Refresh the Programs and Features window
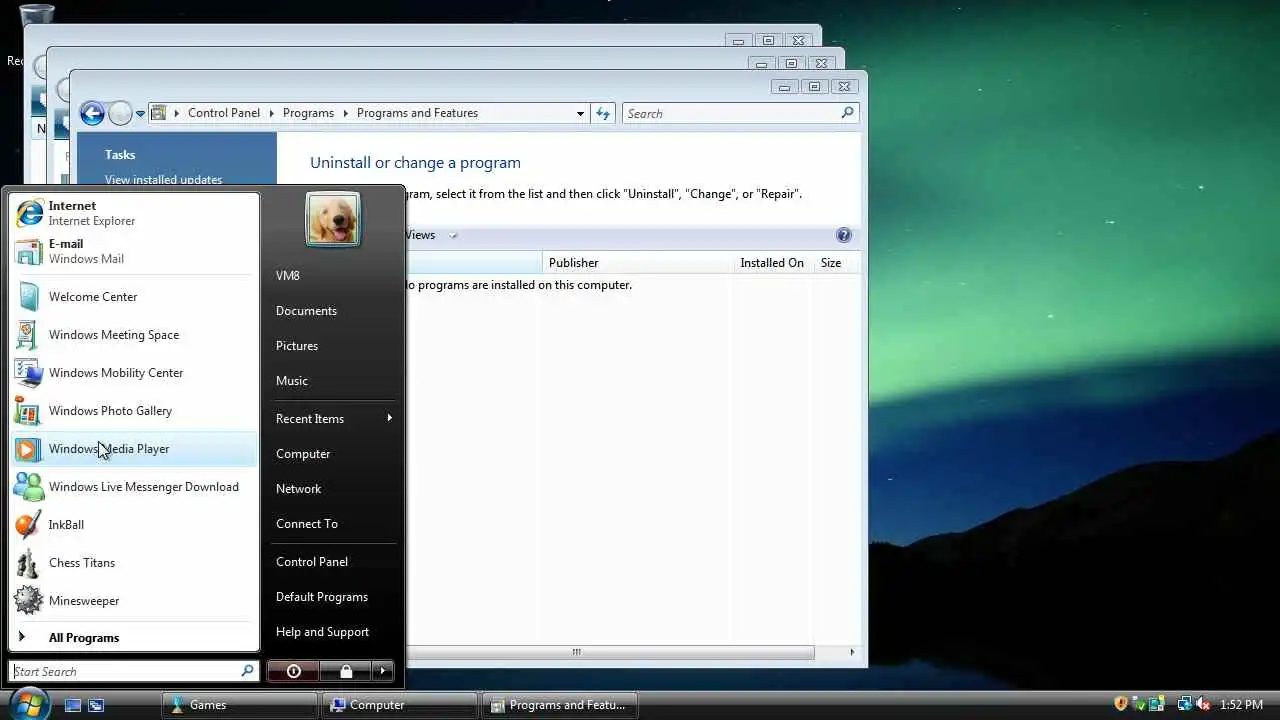The height and width of the screenshot is (720, 1280). pos(603,114)
